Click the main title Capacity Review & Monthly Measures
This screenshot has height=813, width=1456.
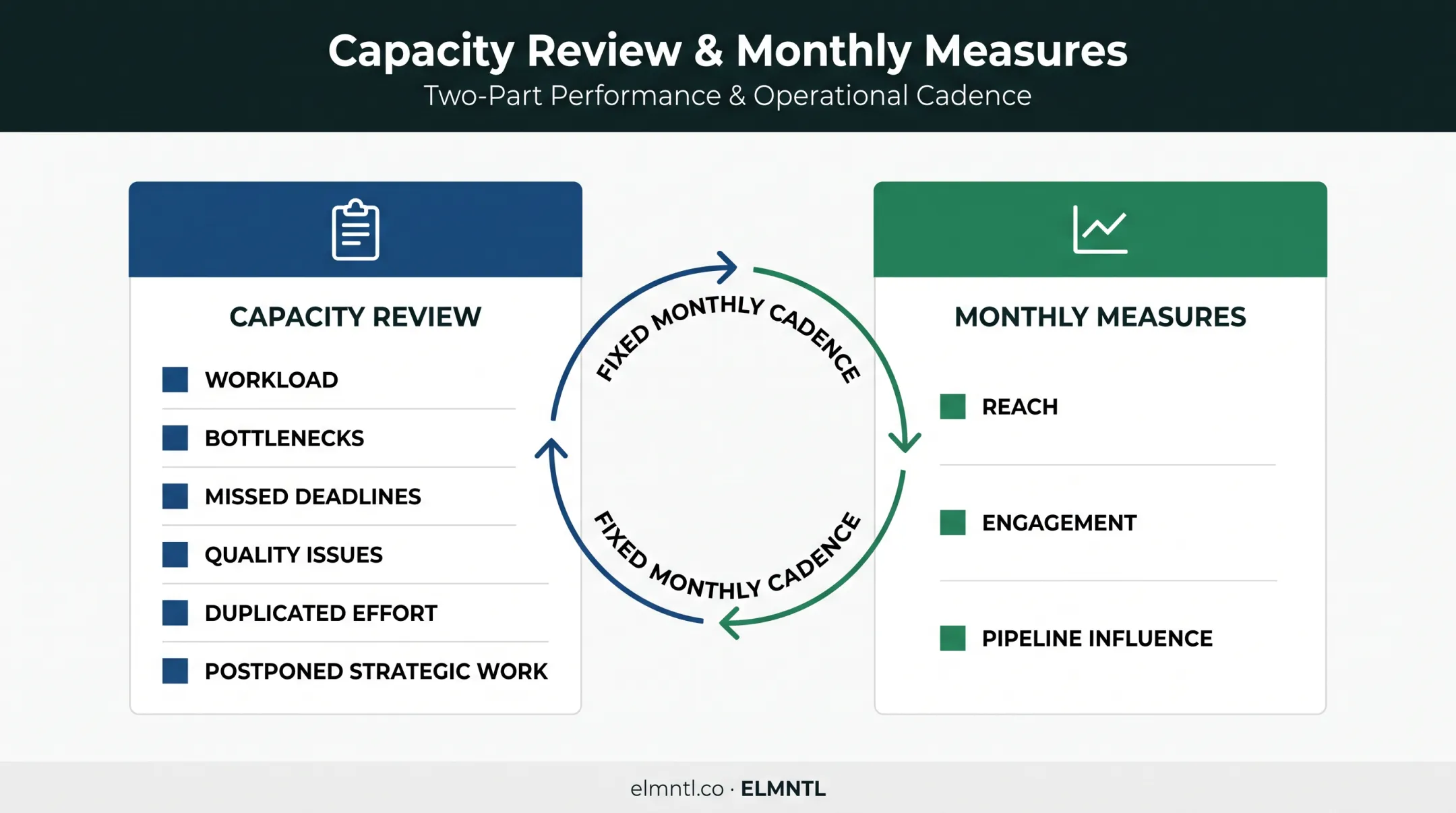point(727,51)
